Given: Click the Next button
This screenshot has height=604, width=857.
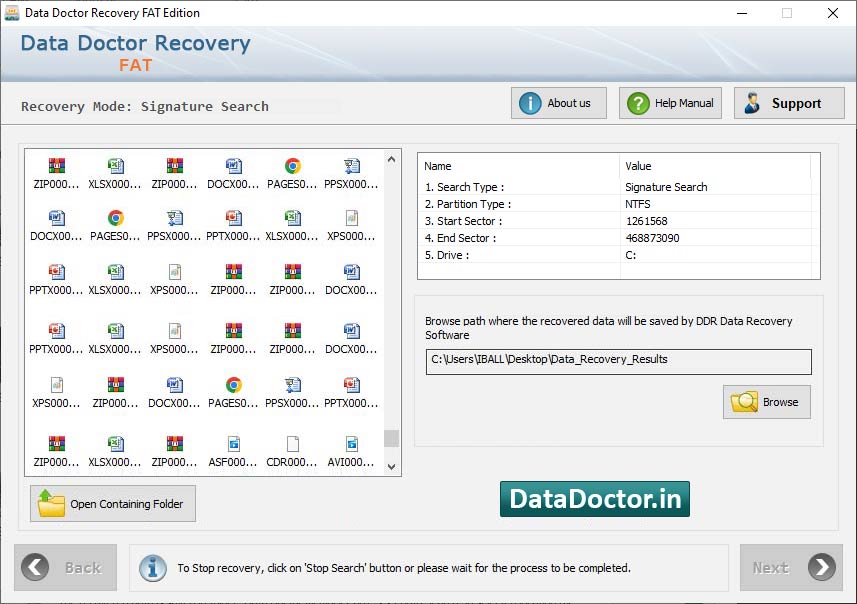Looking at the screenshot, I should [791, 567].
